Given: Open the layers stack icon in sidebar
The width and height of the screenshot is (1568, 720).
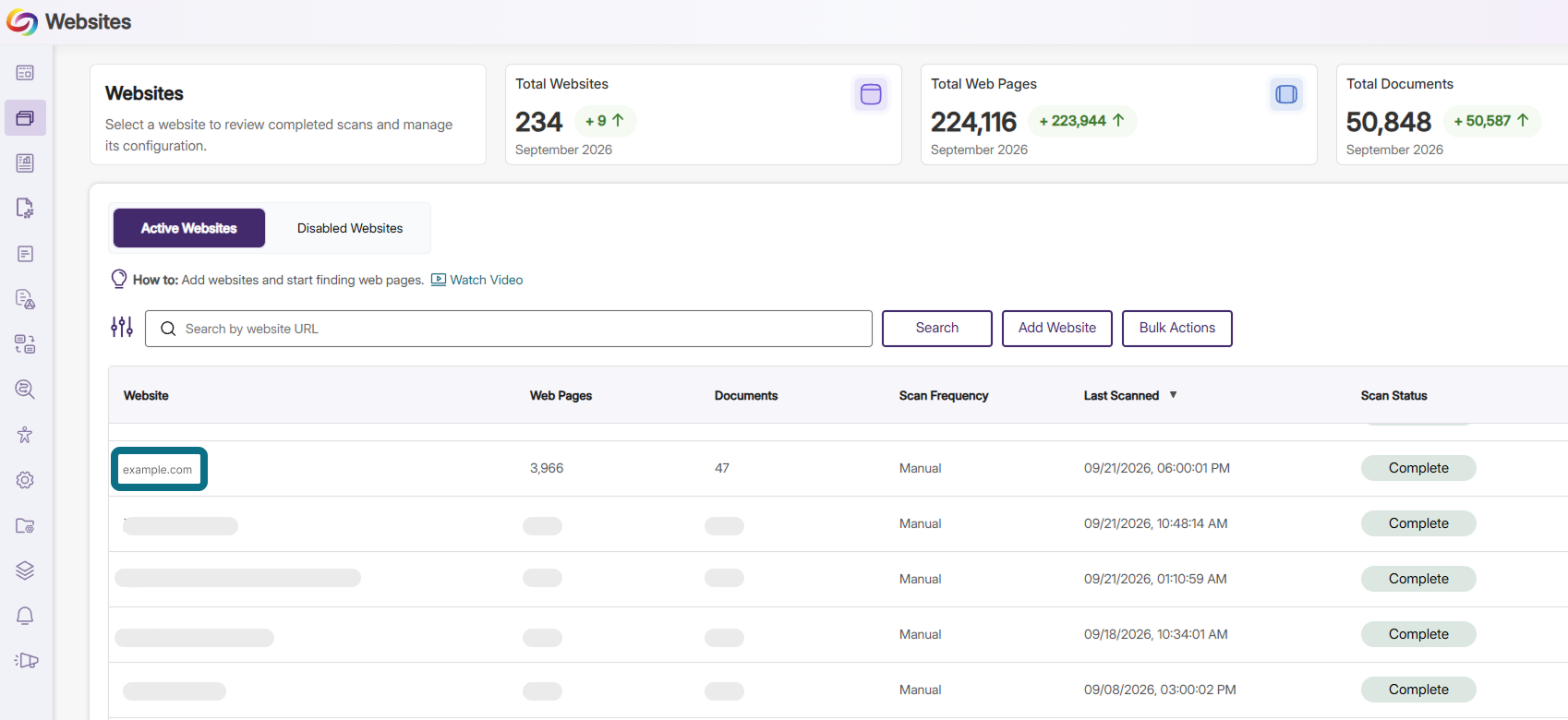Looking at the screenshot, I should click(25, 570).
